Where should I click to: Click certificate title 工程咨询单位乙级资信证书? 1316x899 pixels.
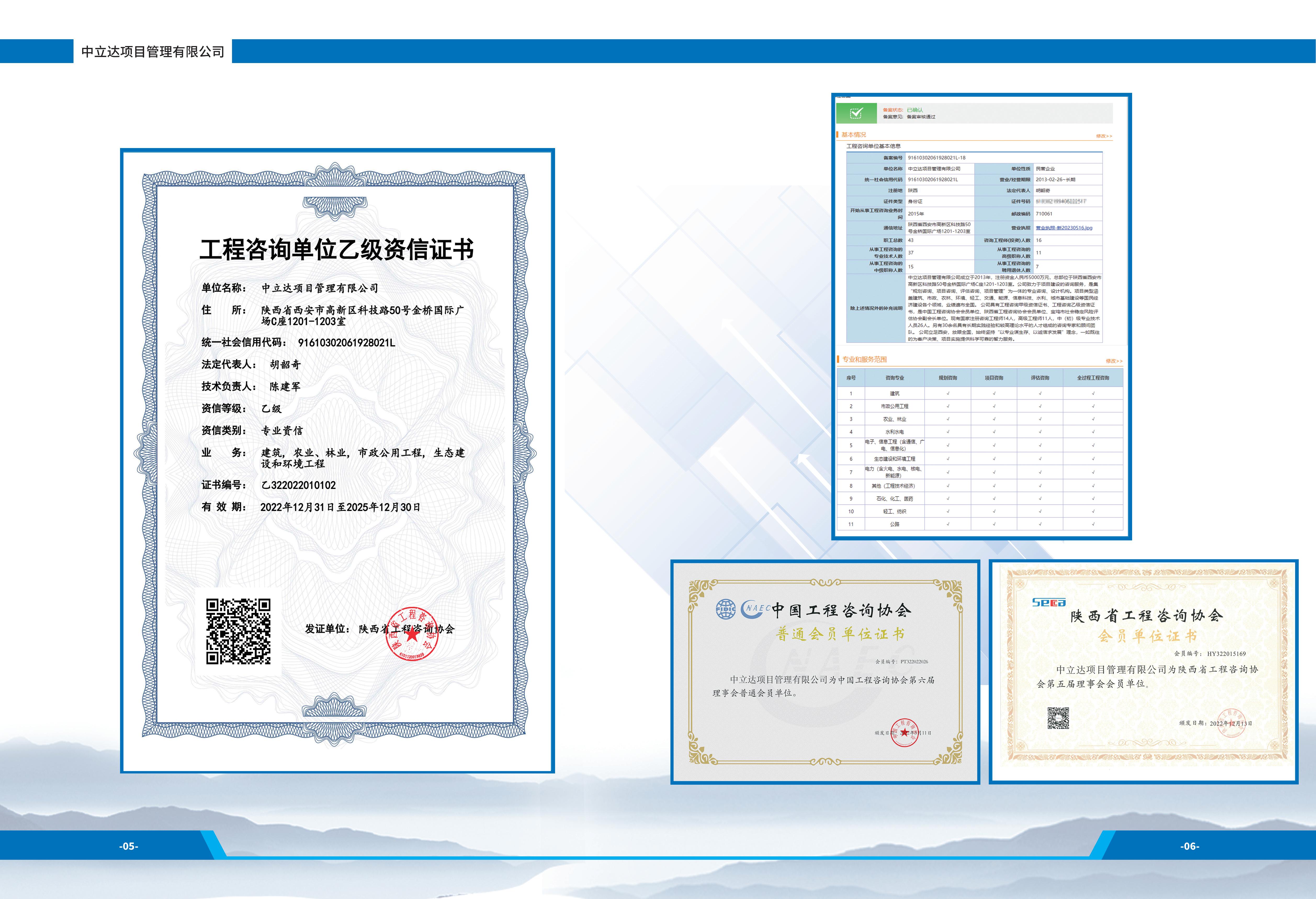click(x=337, y=250)
